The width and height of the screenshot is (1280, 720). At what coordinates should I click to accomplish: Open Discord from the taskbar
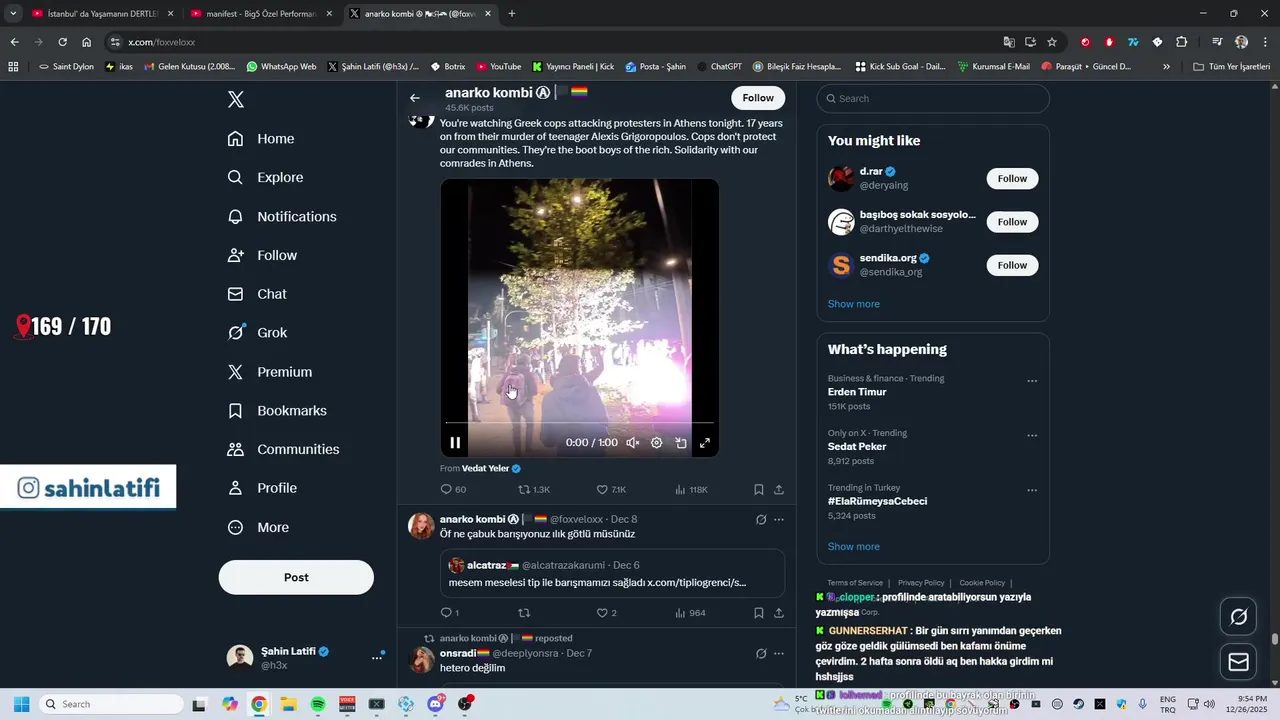tap(436, 704)
